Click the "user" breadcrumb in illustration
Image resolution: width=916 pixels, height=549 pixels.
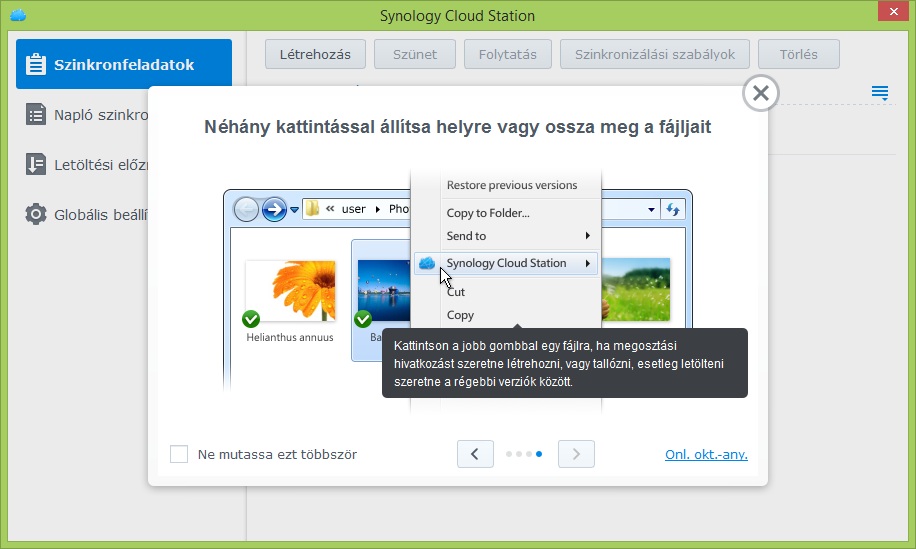tap(353, 209)
